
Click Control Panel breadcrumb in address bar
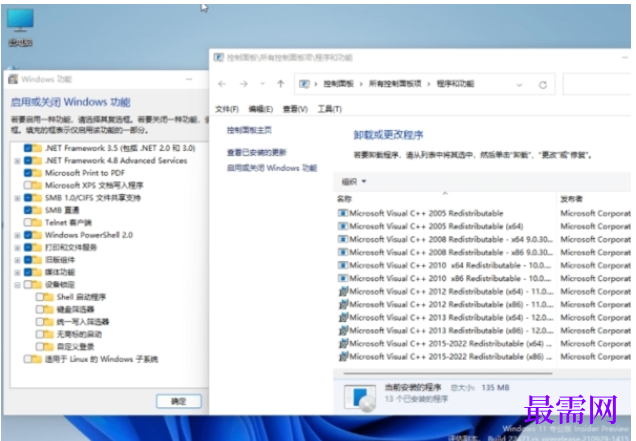click(338, 84)
